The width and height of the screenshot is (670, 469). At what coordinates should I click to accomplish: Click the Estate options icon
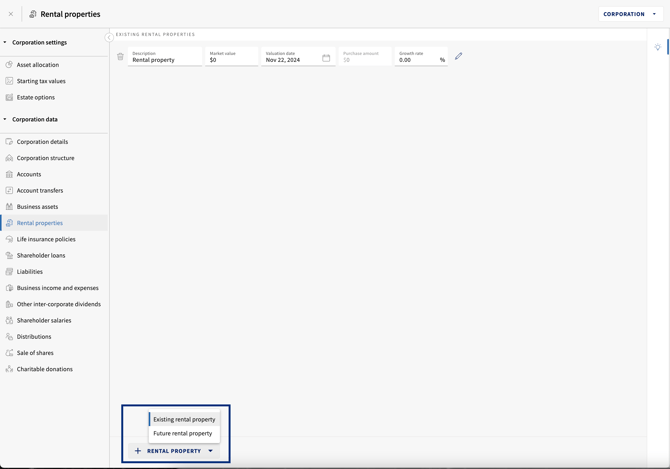(x=9, y=97)
